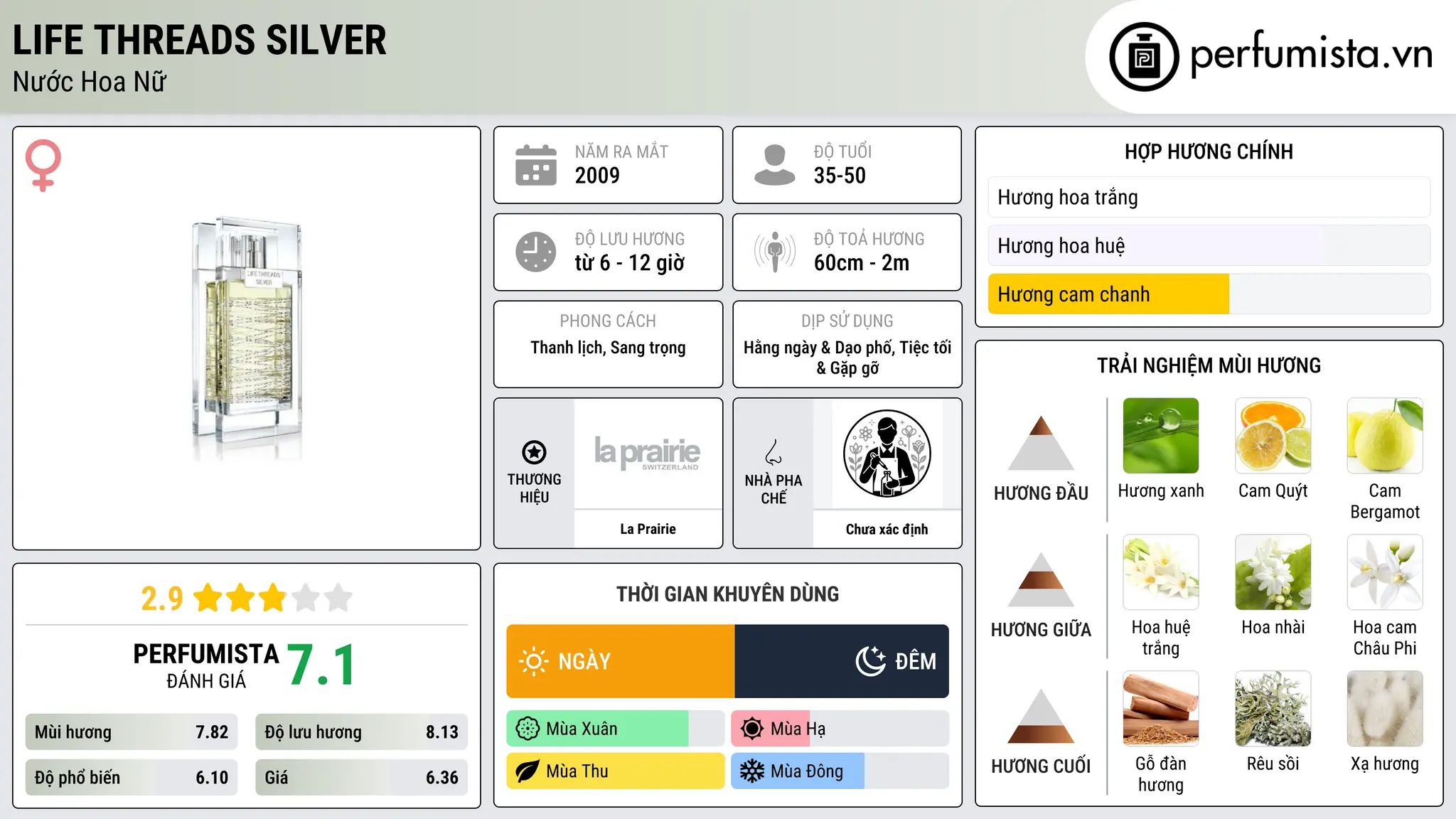Click the launch year value 2009
Viewport: 1456px width, 819px height.
click(597, 176)
